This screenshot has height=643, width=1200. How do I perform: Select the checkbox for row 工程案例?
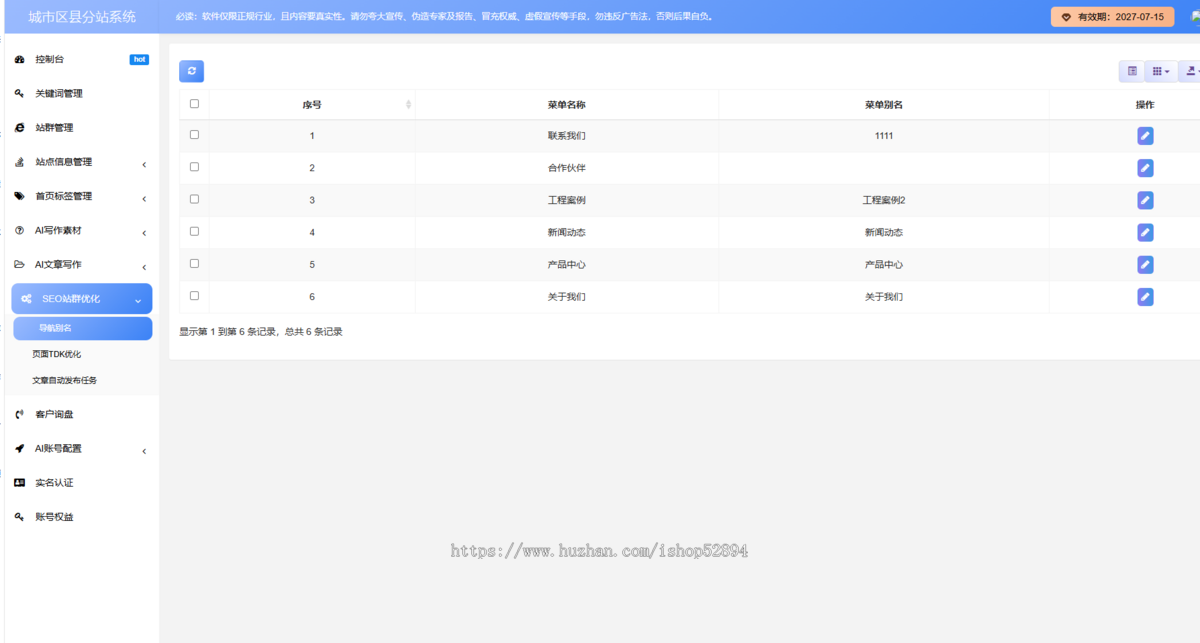(x=194, y=199)
